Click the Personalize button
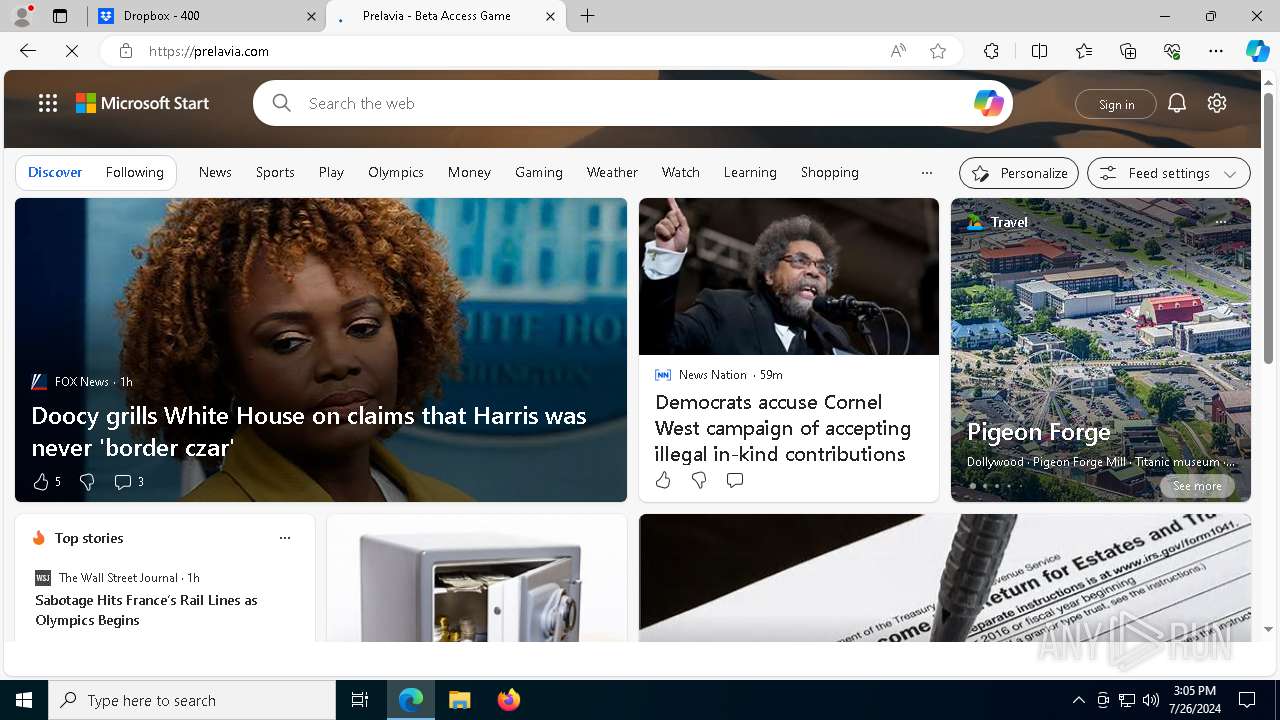1280x720 pixels. 1019,173
